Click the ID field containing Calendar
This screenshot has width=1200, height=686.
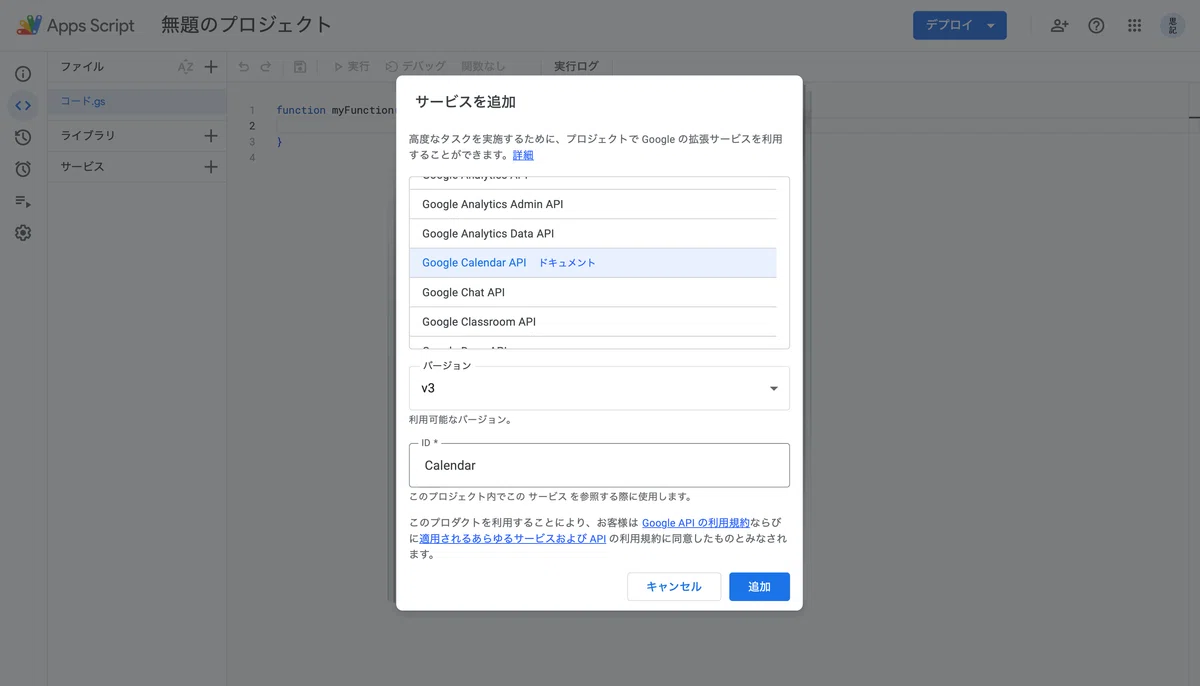pyautogui.click(x=599, y=466)
